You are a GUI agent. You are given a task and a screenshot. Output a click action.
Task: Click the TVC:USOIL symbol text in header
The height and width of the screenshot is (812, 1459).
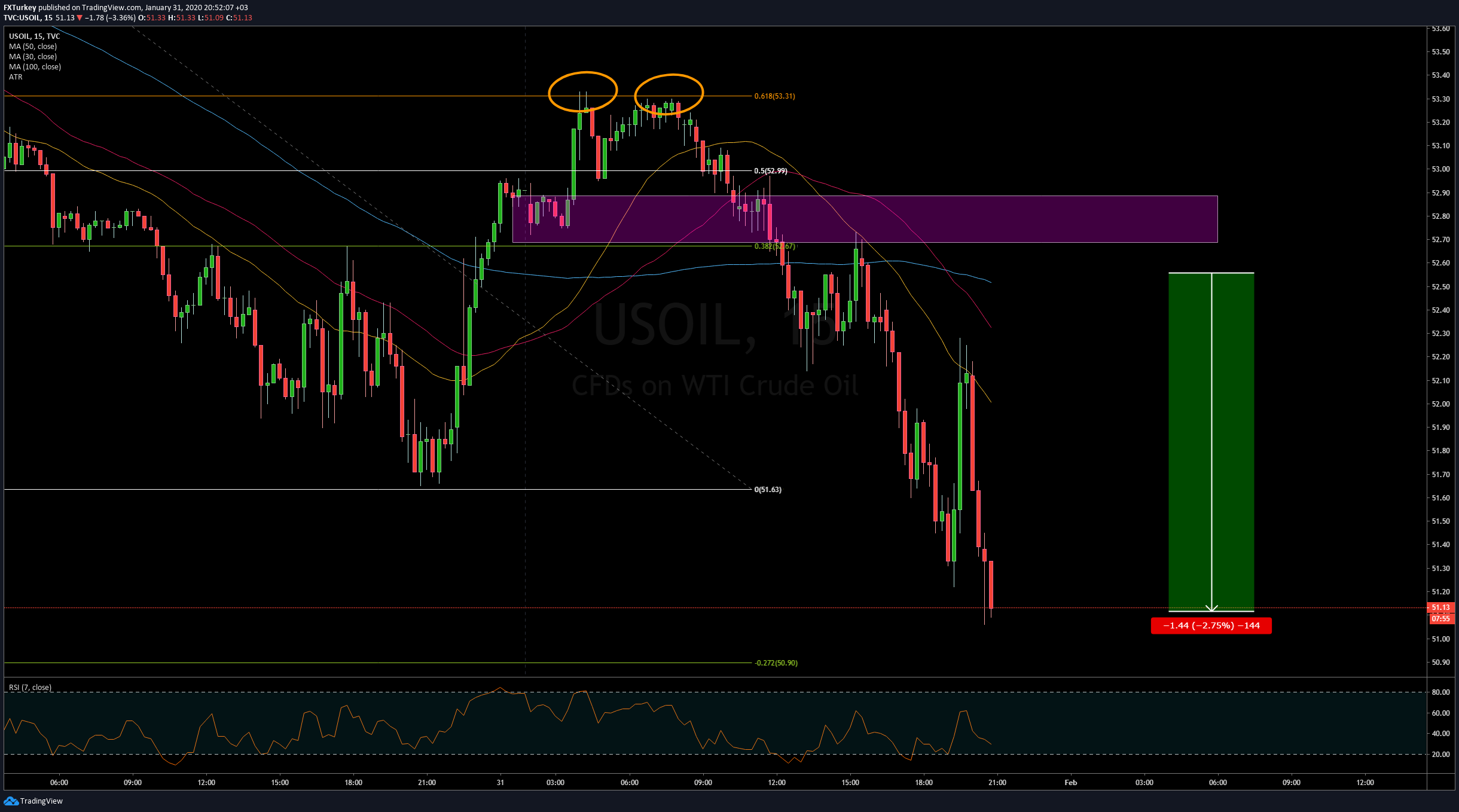pyautogui.click(x=22, y=18)
